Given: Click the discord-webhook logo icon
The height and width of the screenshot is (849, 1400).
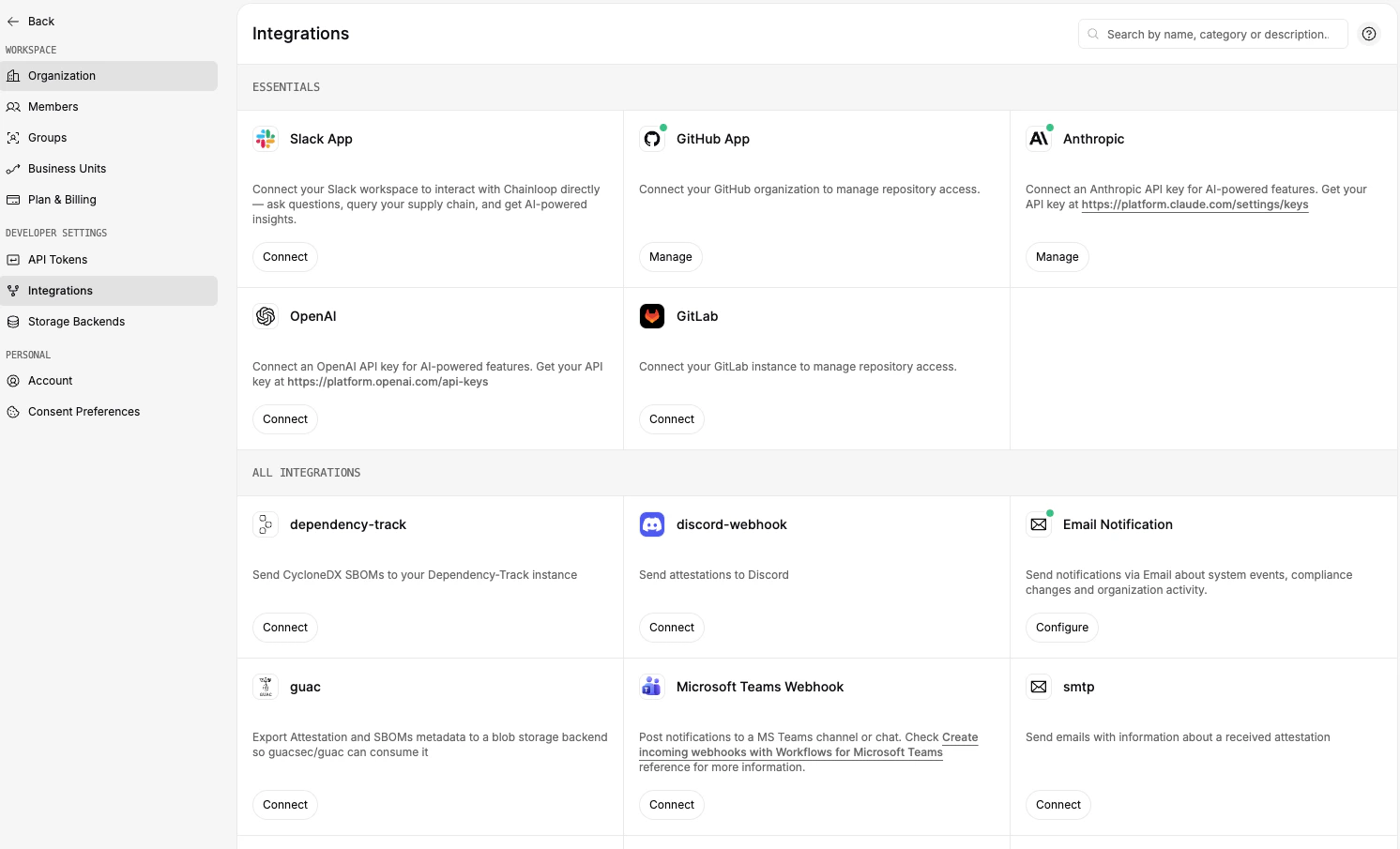Looking at the screenshot, I should click(x=652, y=524).
